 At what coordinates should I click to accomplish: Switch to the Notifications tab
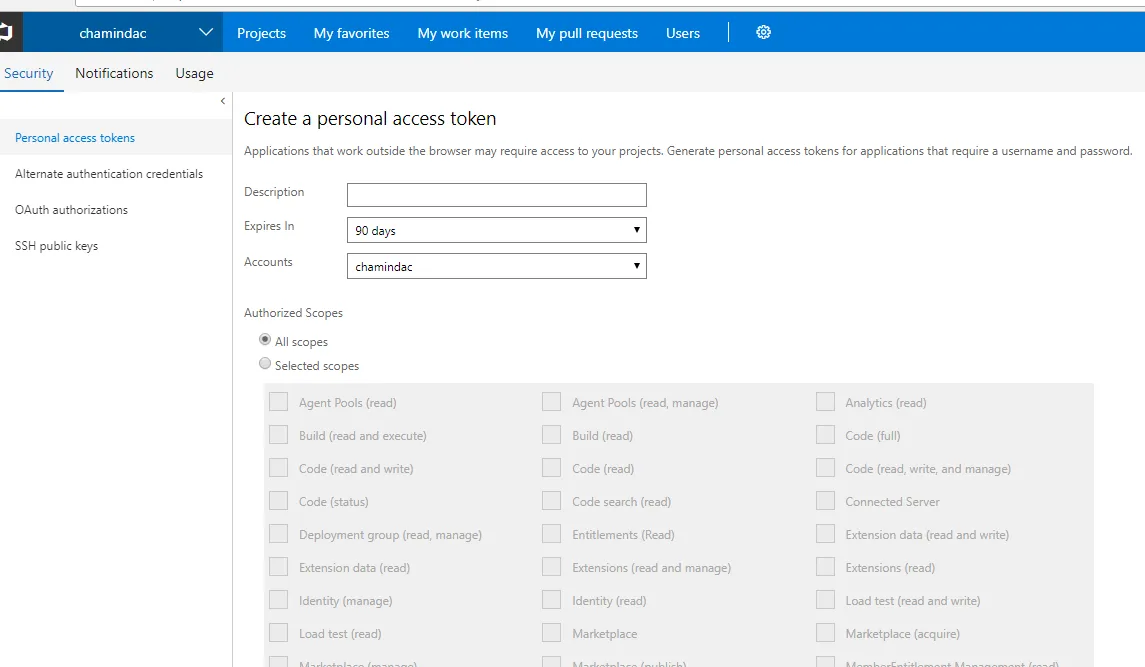(x=114, y=73)
